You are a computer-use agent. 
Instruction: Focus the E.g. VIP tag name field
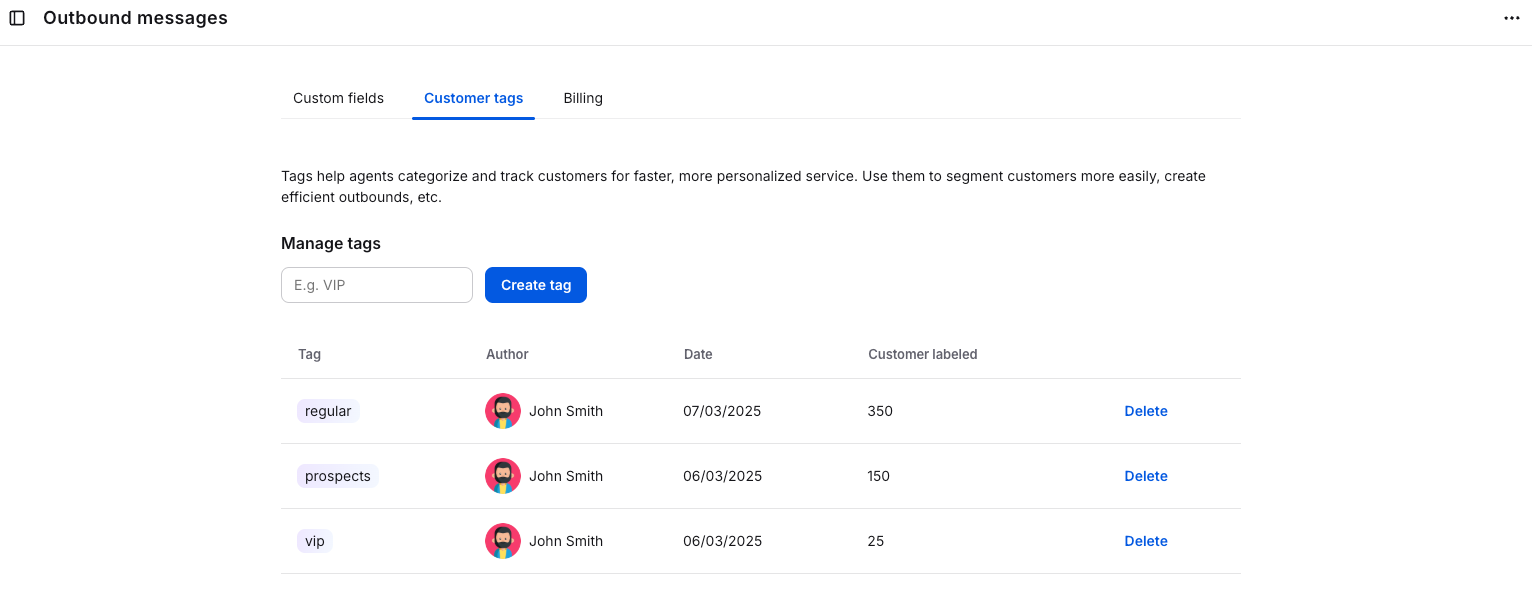click(x=377, y=285)
